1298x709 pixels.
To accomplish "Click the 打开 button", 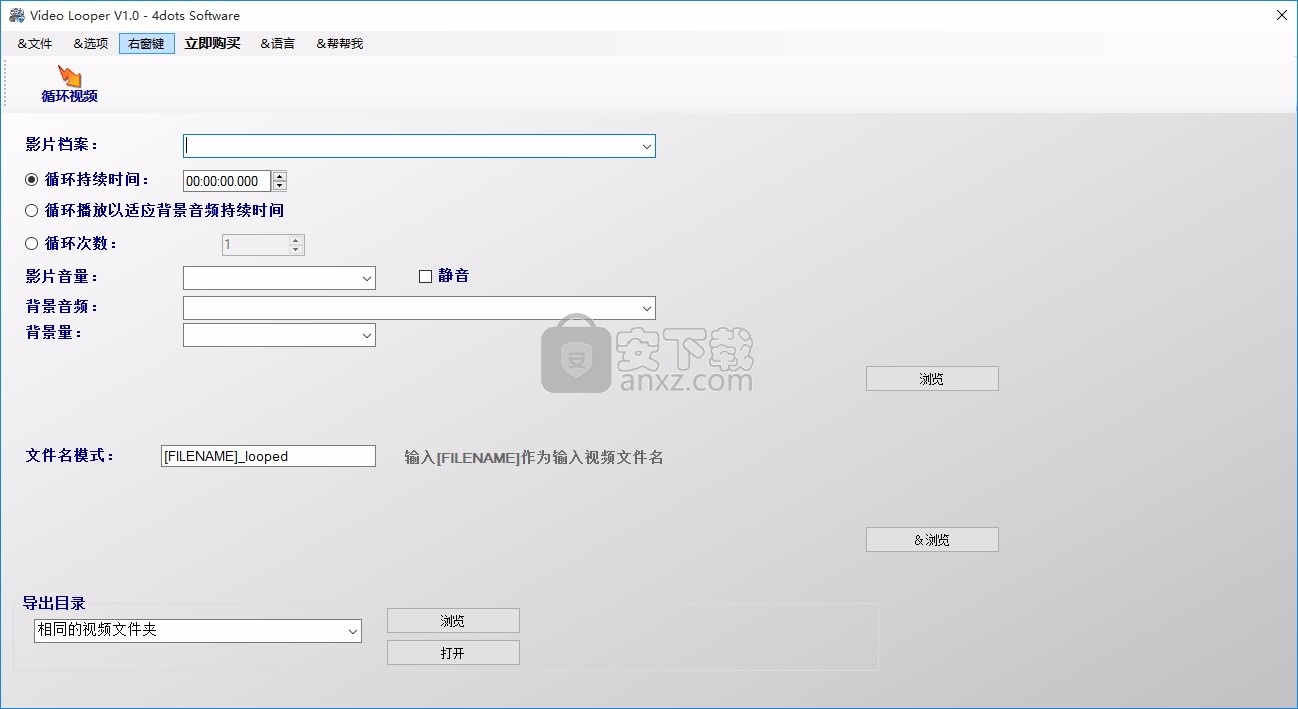I will tap(453, 653).
